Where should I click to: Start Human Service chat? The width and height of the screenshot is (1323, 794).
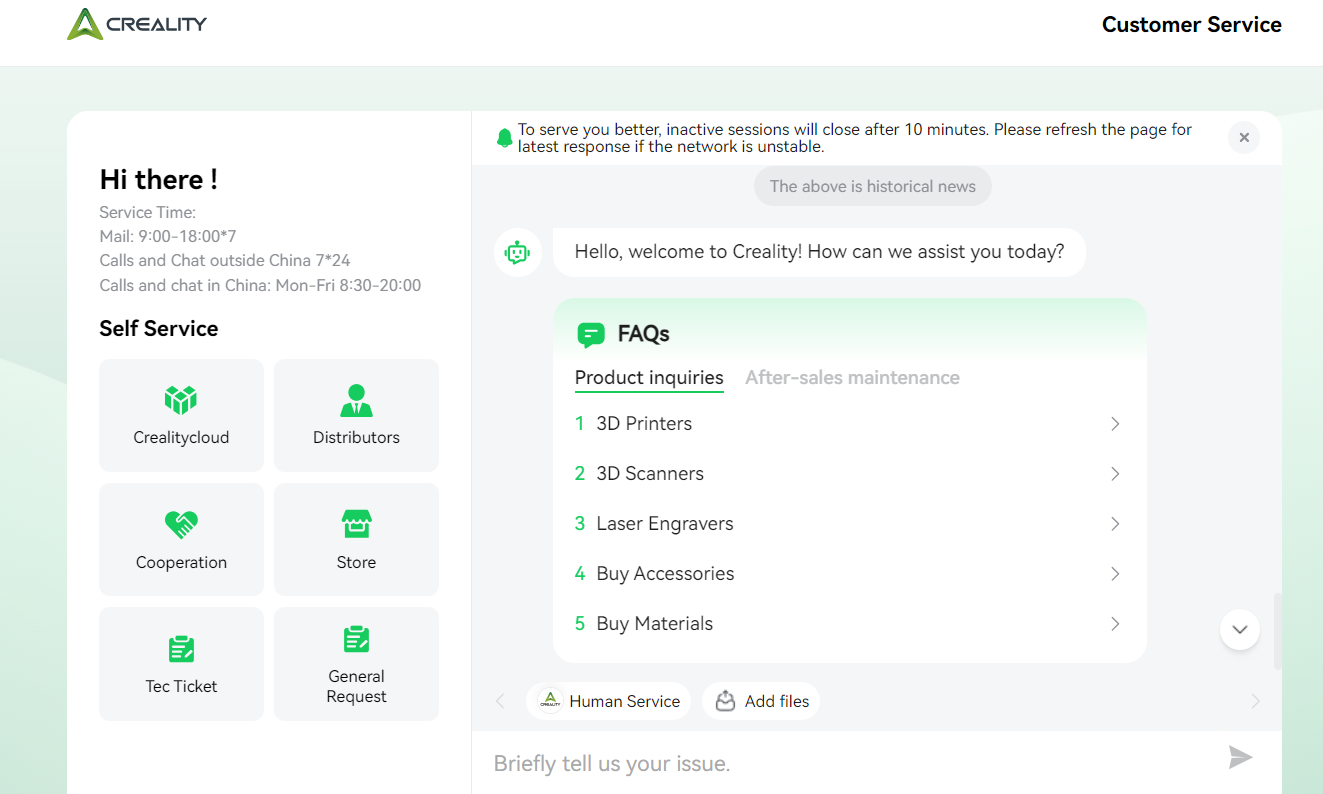click(609, 701)
